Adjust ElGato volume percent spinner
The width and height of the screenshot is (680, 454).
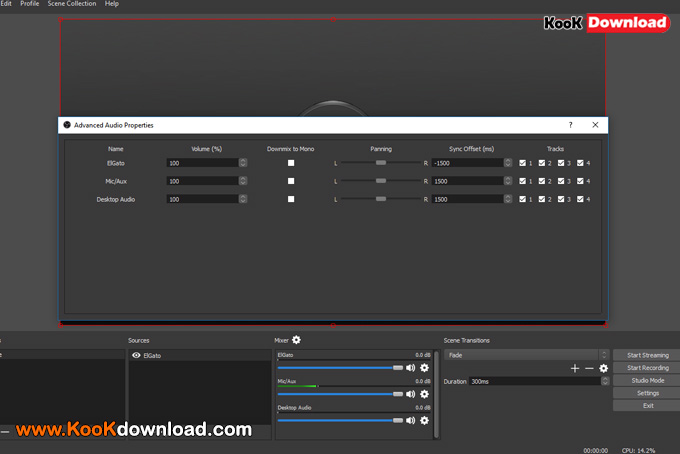243,162
